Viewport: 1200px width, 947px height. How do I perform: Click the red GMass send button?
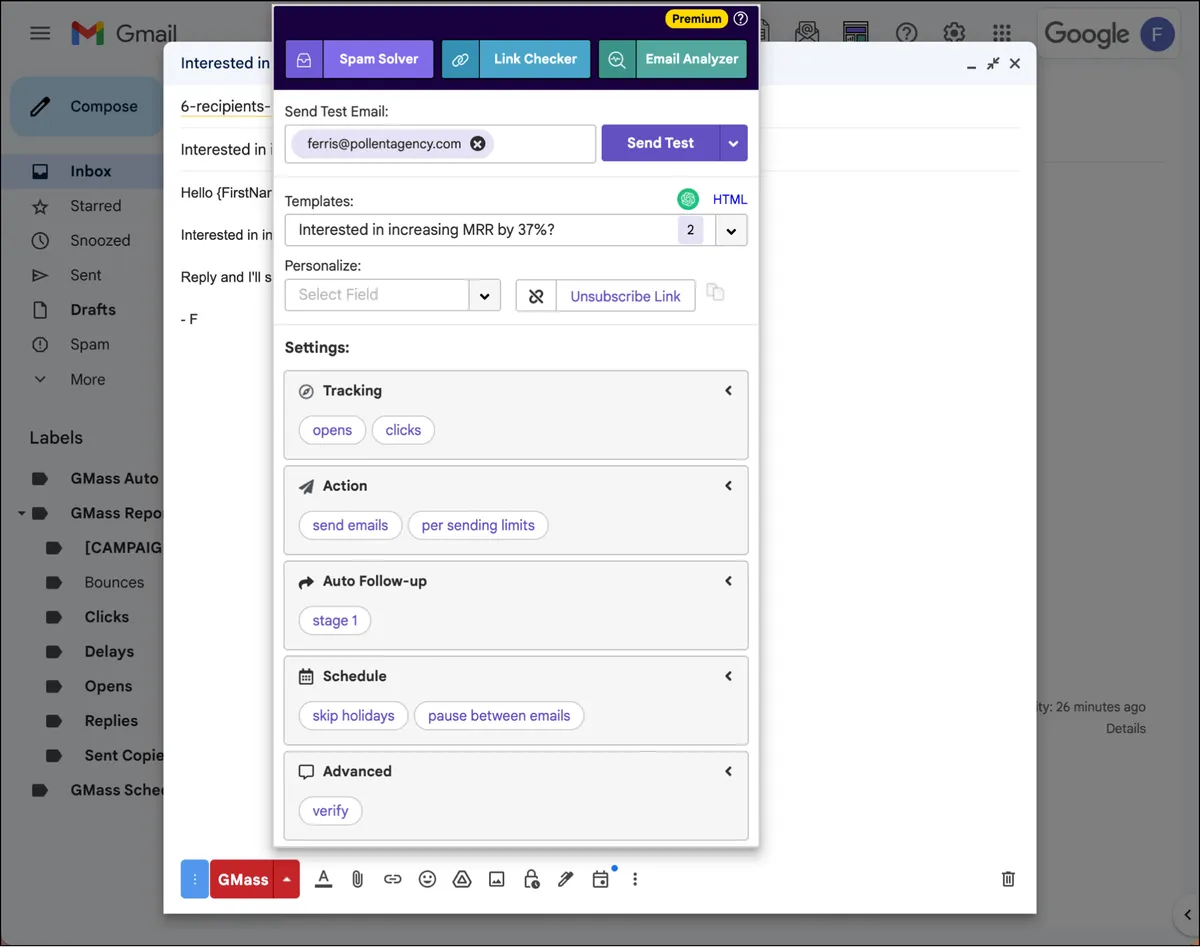(x=243, y=879)
